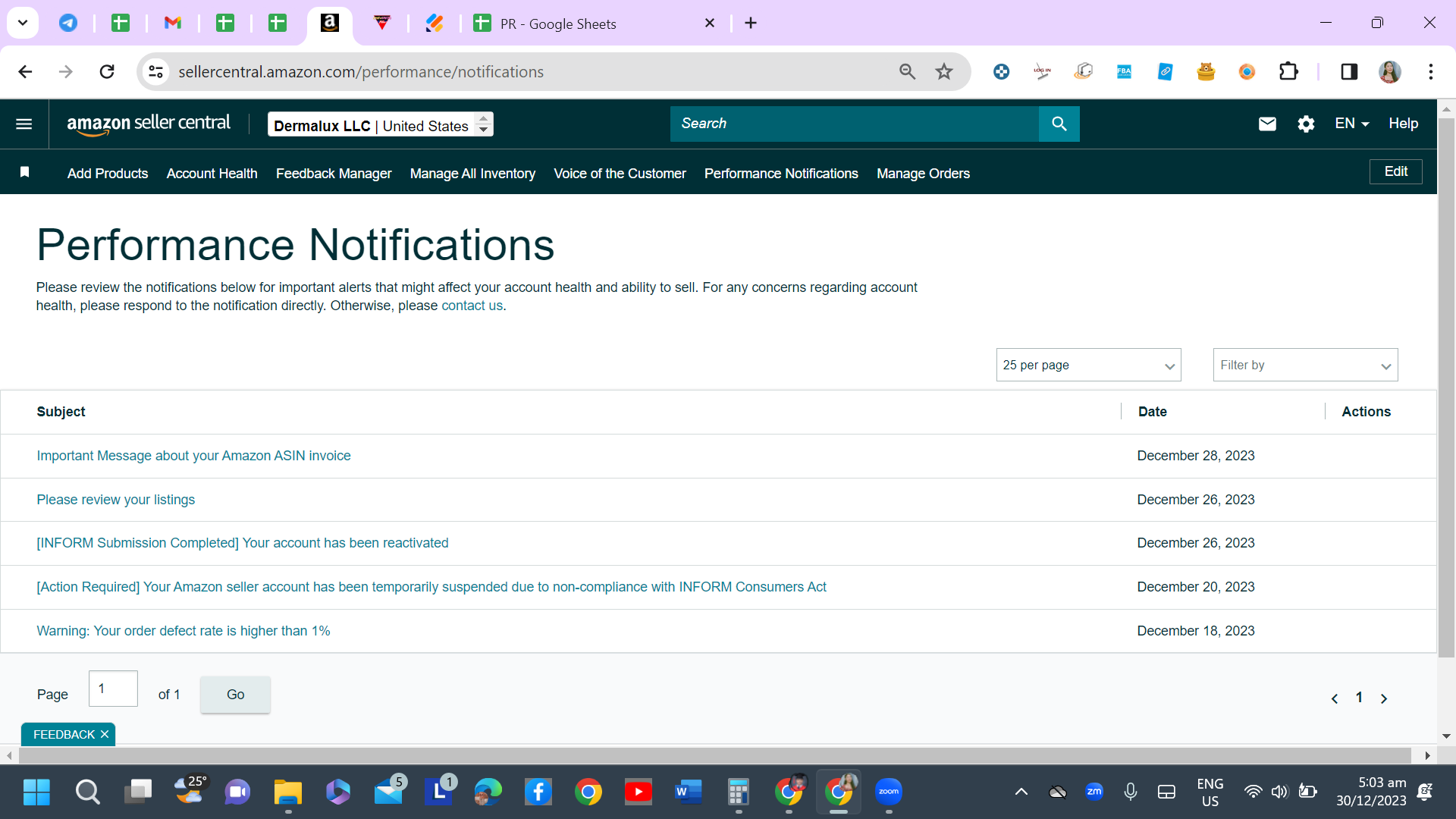Open the Seller Central hamburger menu
This screenshot has height=819, width=1456.
point(24,124)
